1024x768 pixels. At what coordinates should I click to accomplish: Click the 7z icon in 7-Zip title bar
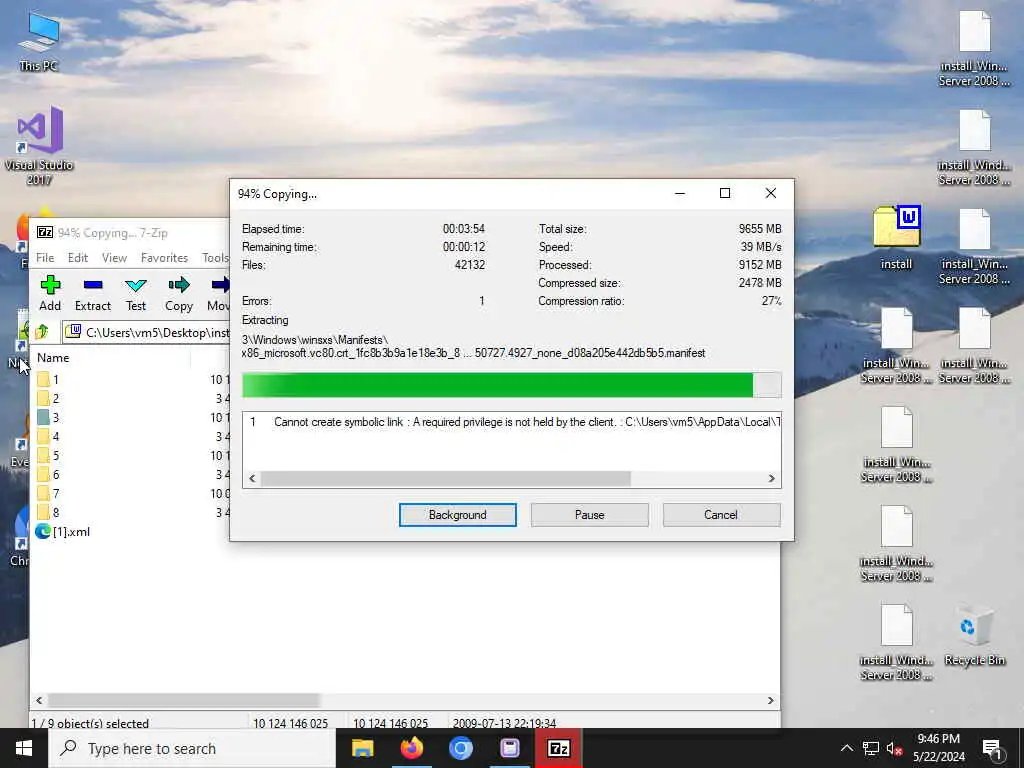pos(44,232)
